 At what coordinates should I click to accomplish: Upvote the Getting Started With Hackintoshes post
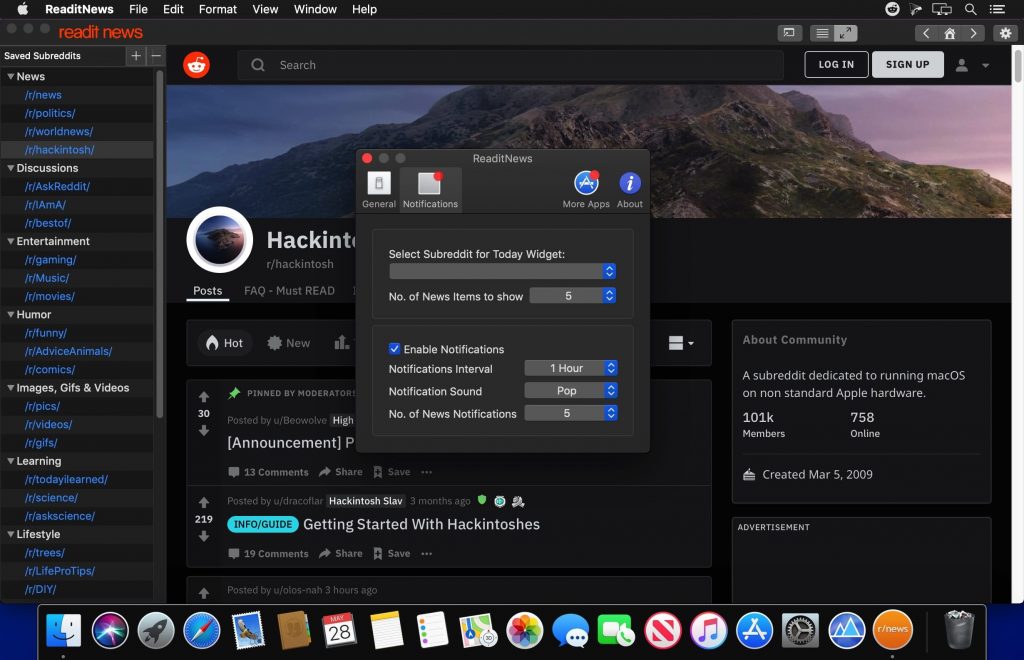tap(204, 502)
